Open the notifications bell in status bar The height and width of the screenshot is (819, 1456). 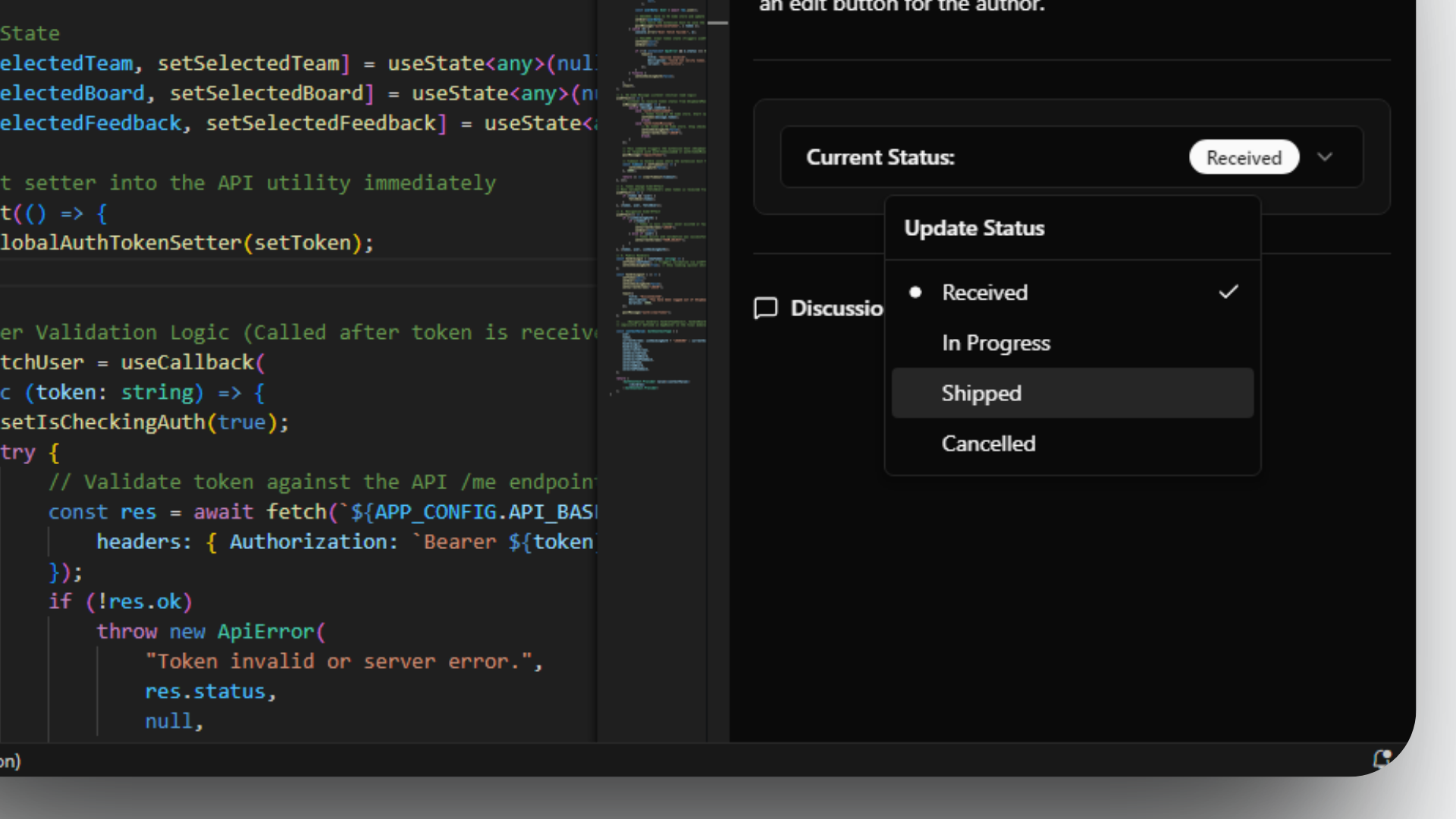pyautogui.click(x=1382, y=758)
